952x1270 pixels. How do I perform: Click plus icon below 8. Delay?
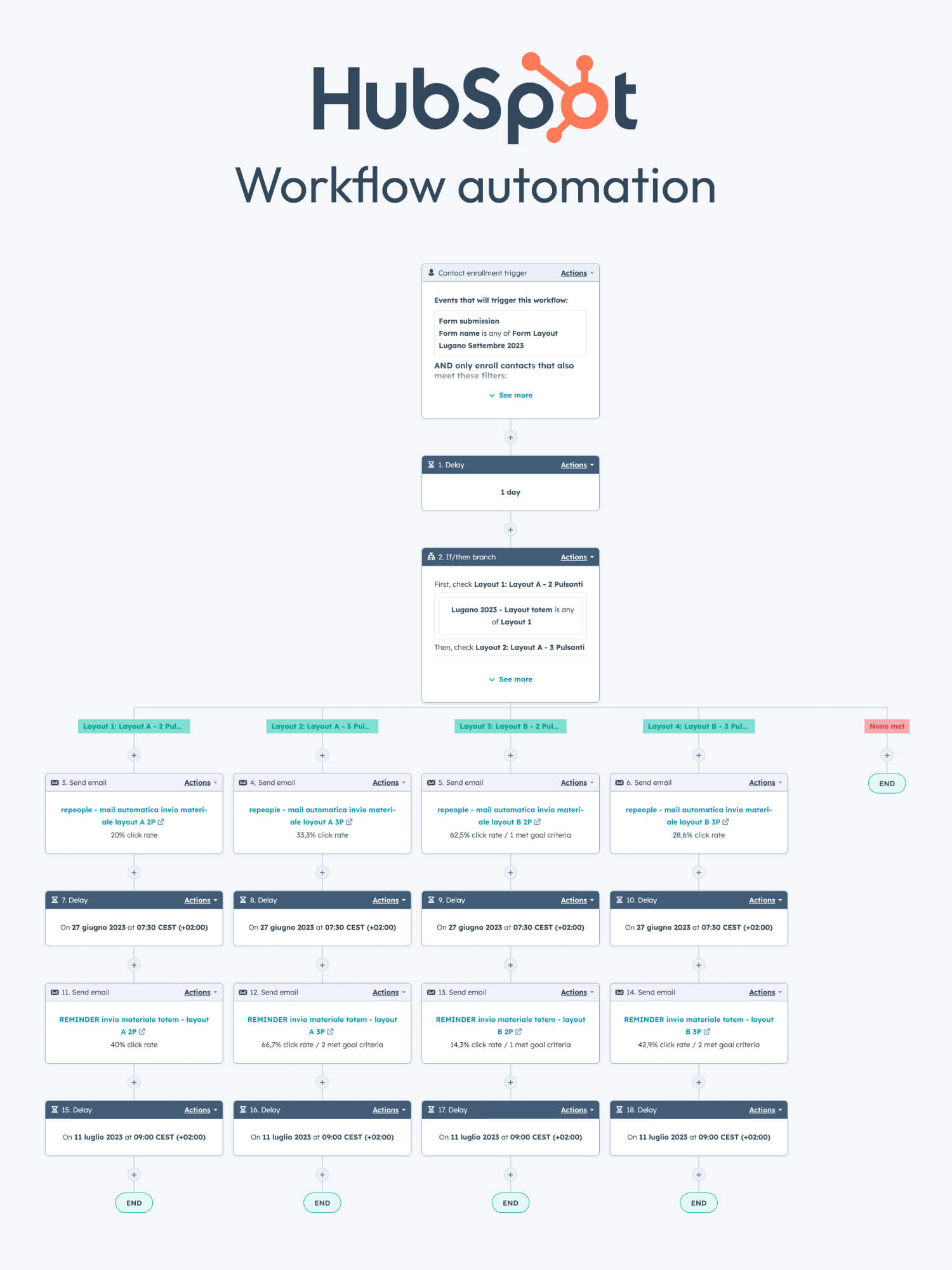322,965
